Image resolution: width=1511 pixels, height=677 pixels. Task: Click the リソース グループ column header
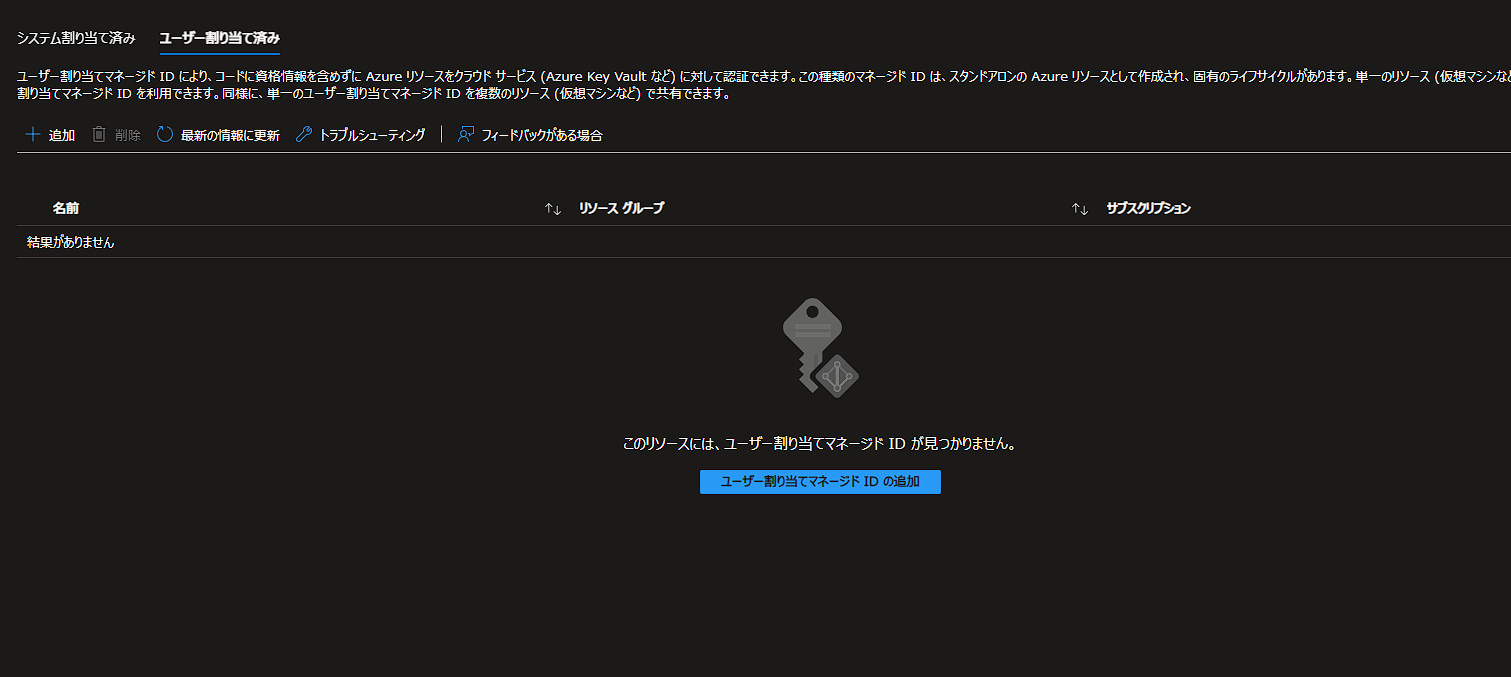click(621, 208)
